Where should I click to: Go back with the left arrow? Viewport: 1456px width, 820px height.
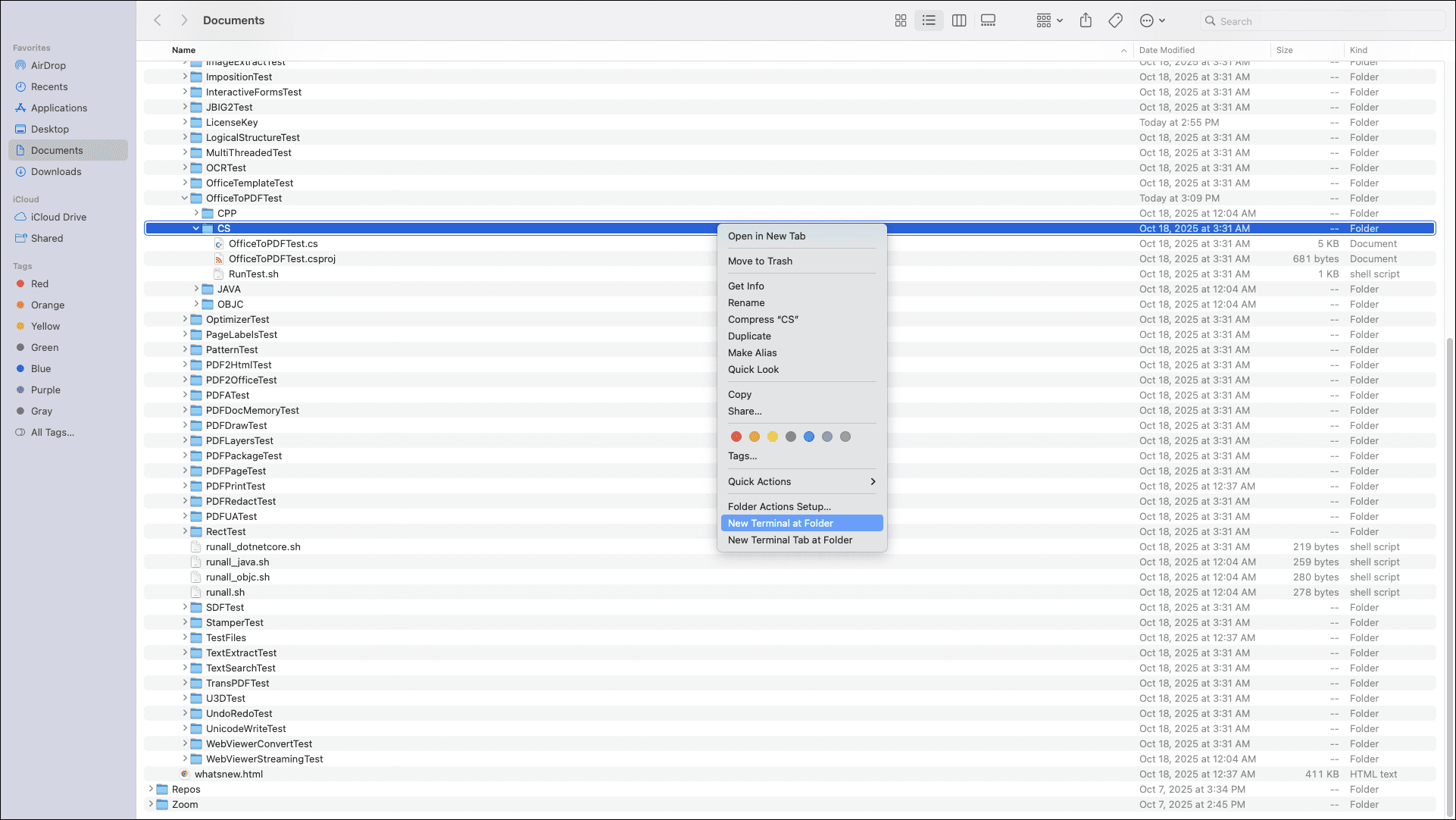158,20
